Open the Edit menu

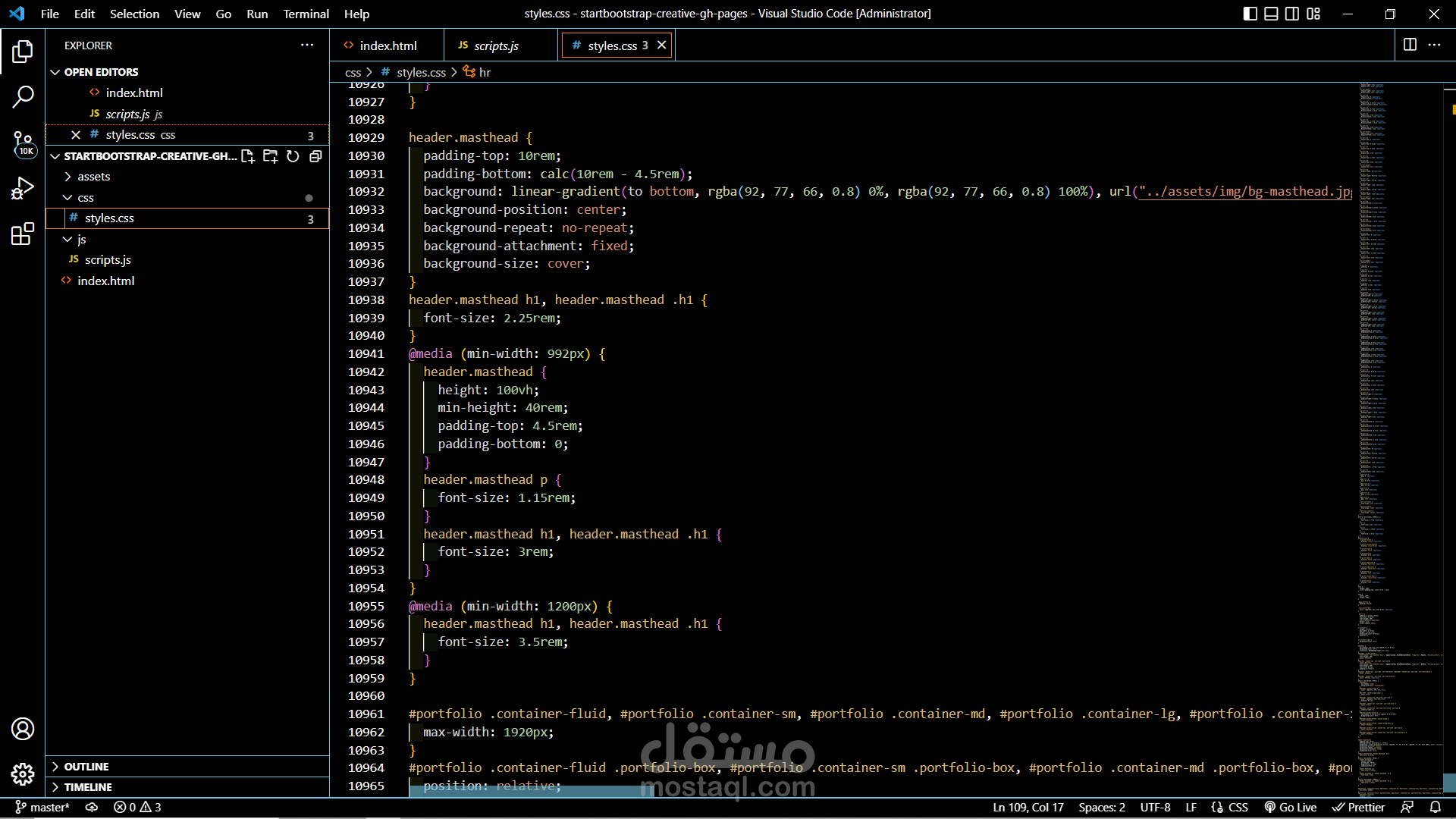pyautogui.click(x=84, y=14)
